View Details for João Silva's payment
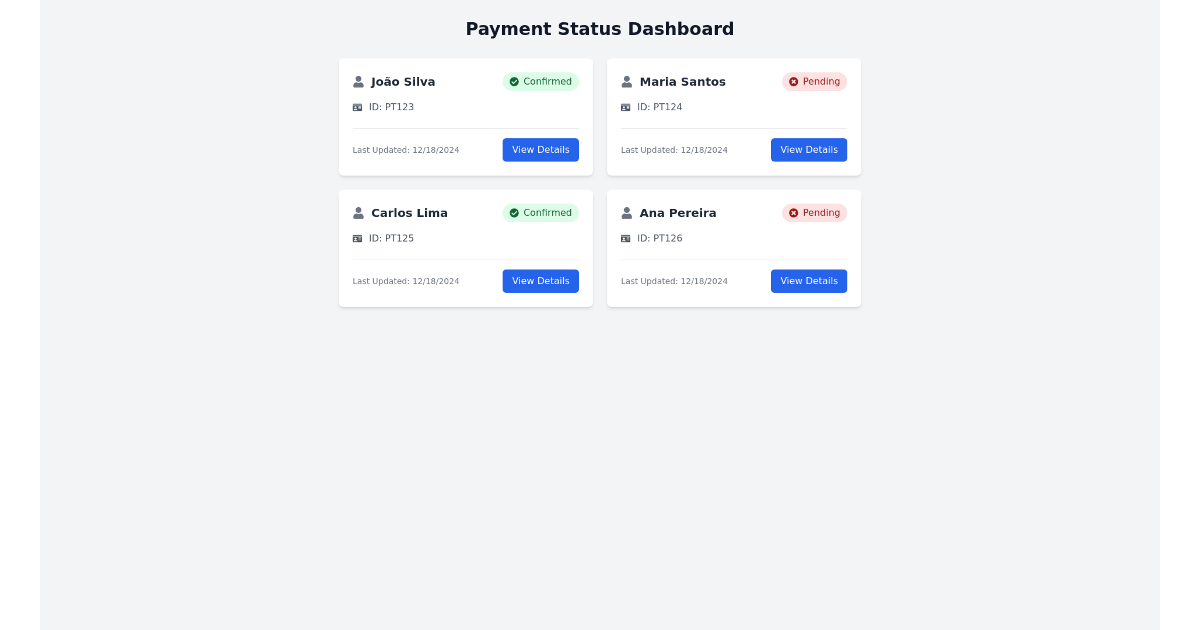Image resolution: width=1200 pixels, height=630 pixels. [541, 150]
